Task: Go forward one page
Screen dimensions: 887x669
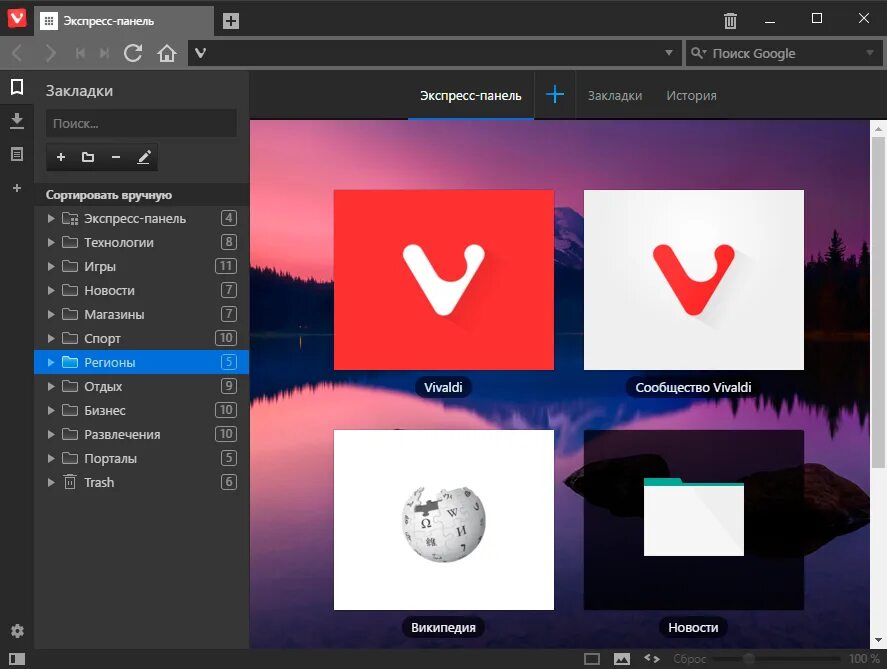Action: click(x=50, y=53)
